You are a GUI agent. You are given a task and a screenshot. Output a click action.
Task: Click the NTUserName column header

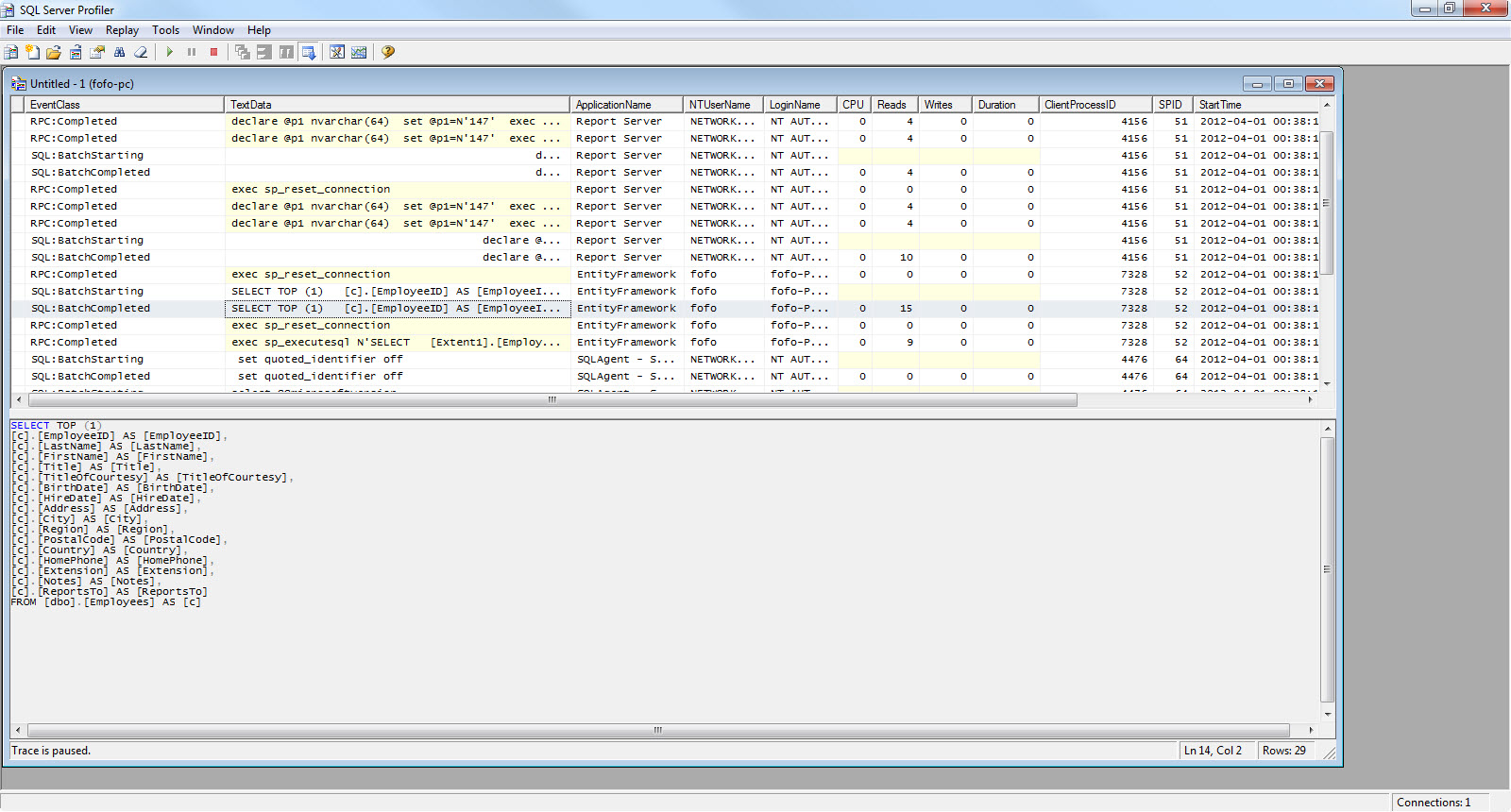click(724, 105)
